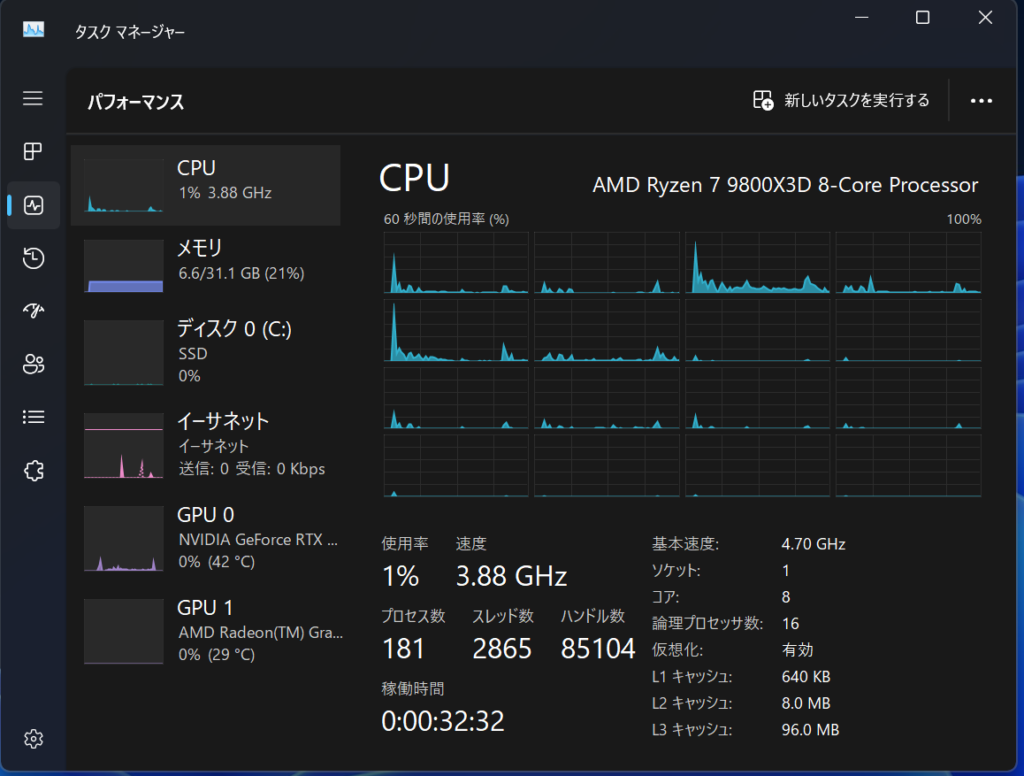Click the Task Manager app icon in title bar
Image resolution: width=1024 pixels, height=776 pixels.
pos(33,30)
